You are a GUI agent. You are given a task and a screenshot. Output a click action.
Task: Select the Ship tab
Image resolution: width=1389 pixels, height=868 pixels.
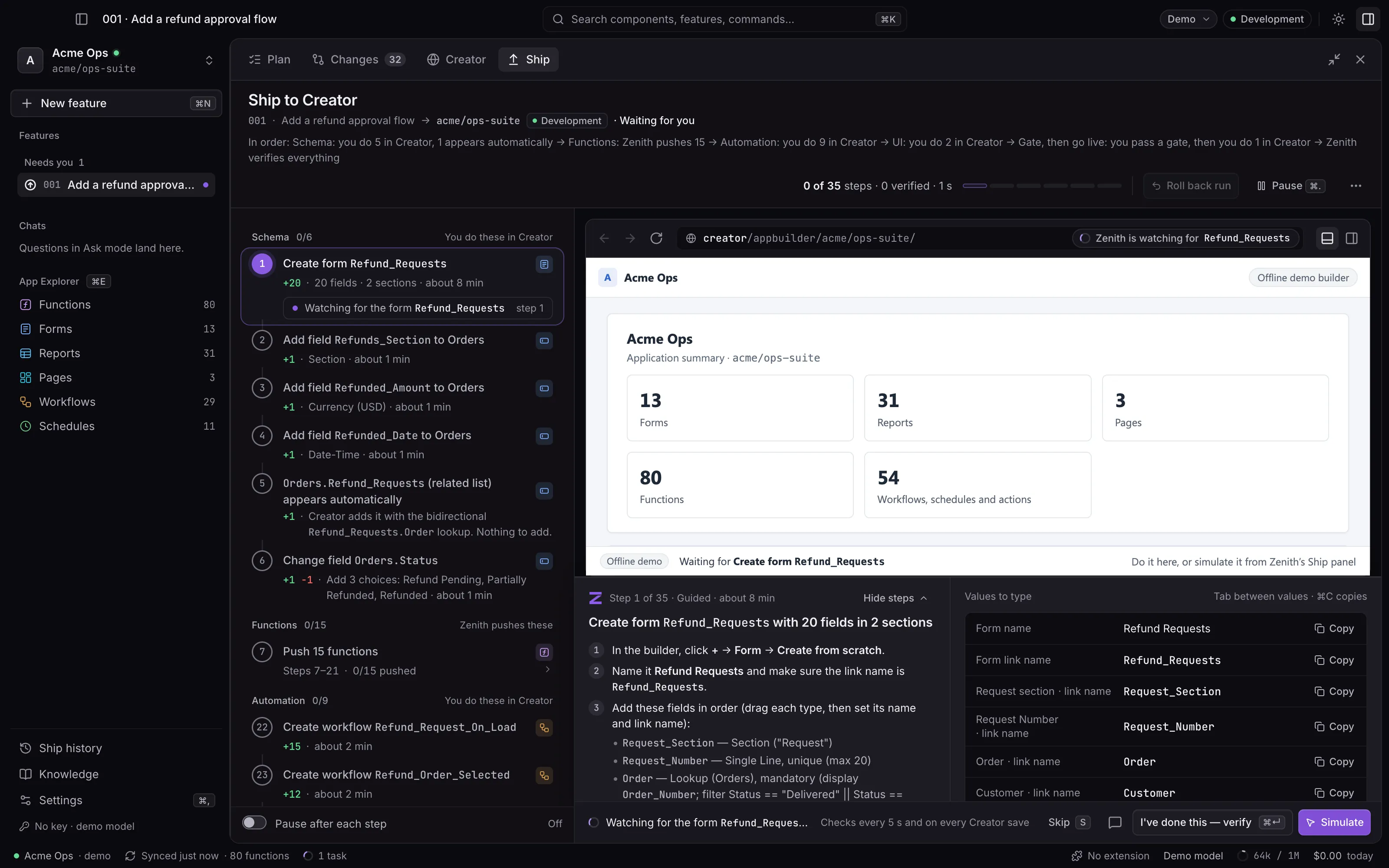point(529,60)
